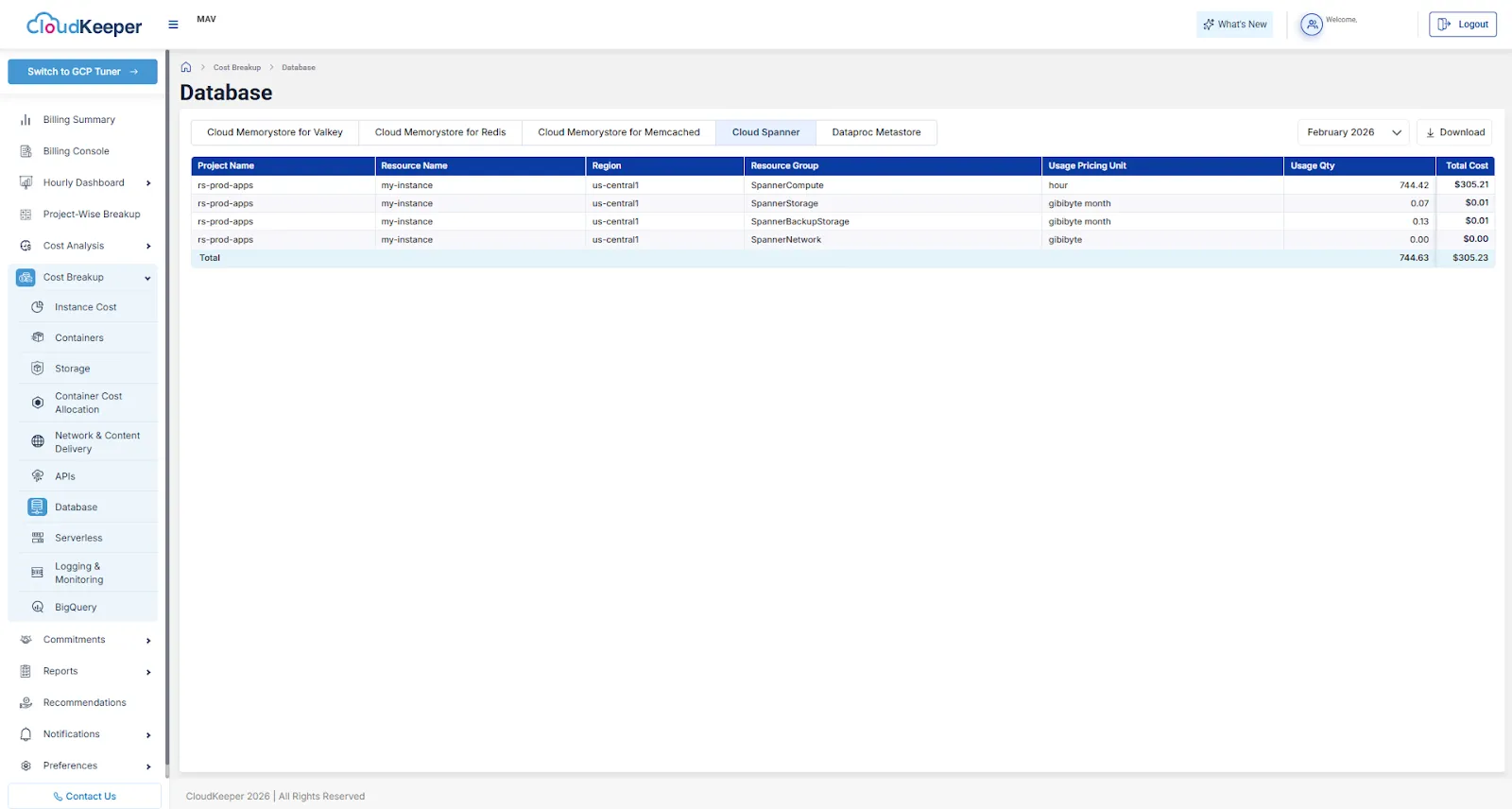Click Switch to GCP Tuner button

(x=82, y=72)
